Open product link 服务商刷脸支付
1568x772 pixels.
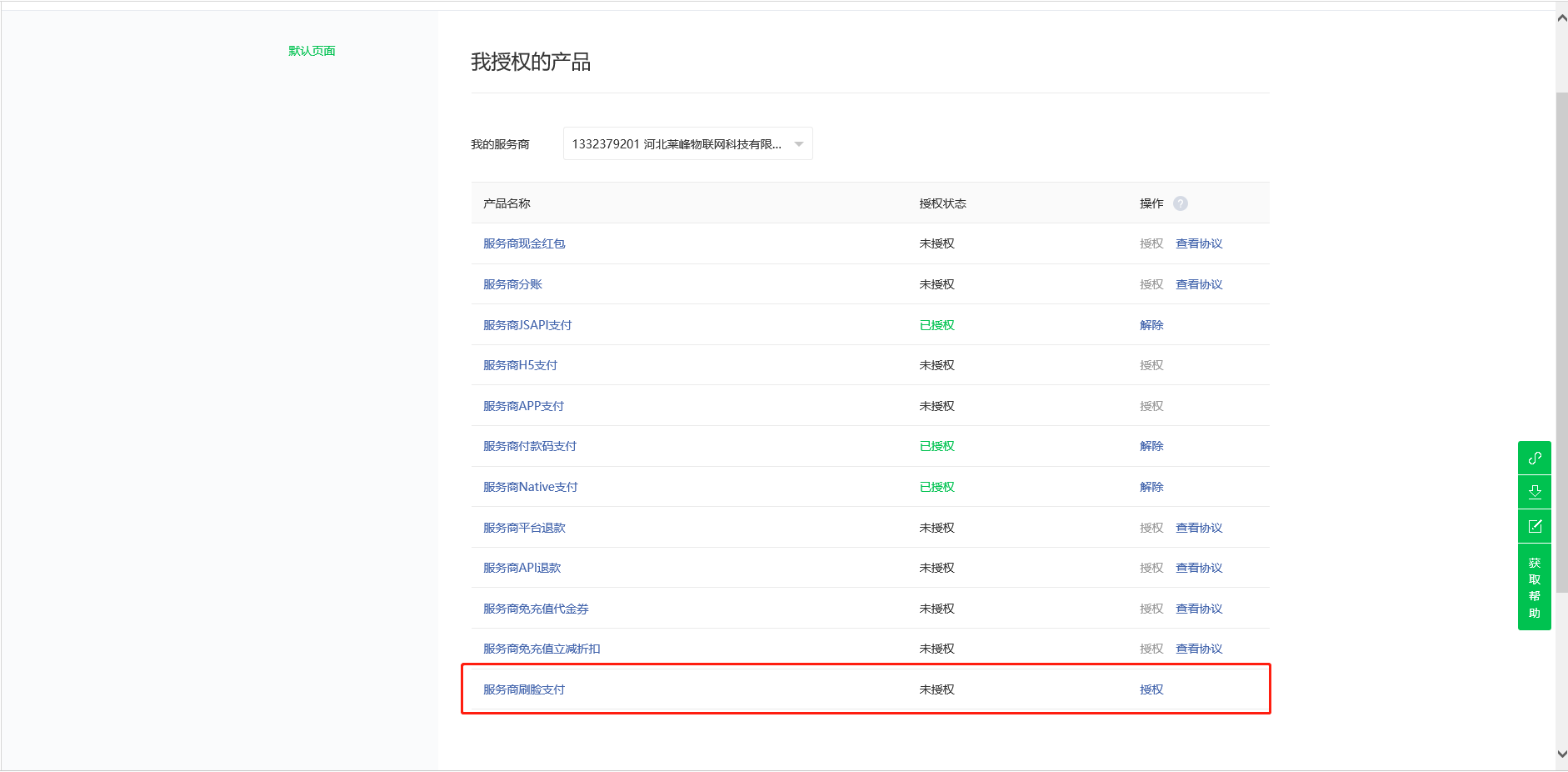(524, 689)
